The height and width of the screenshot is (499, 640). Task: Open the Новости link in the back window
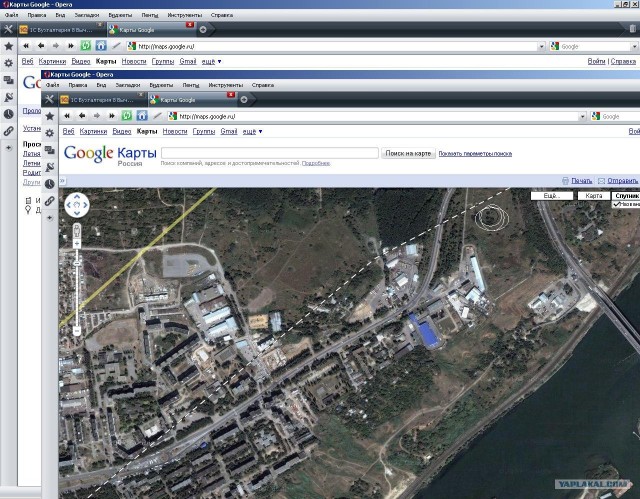(x=134, y=61)
